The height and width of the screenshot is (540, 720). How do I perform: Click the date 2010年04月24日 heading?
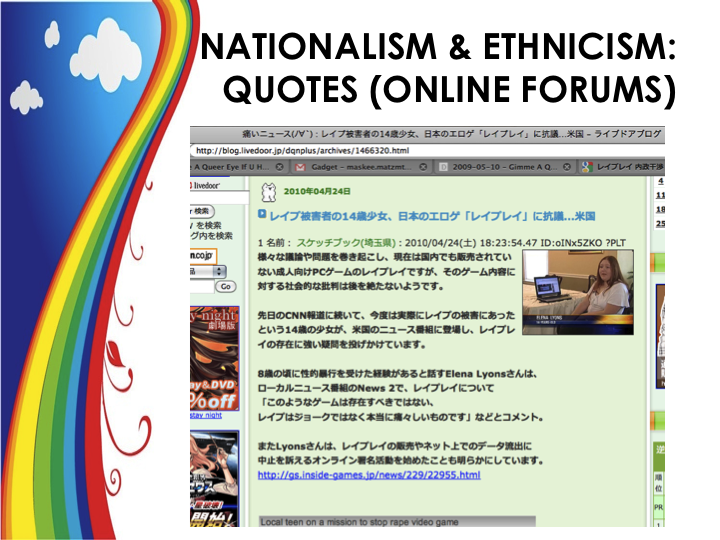317,191
